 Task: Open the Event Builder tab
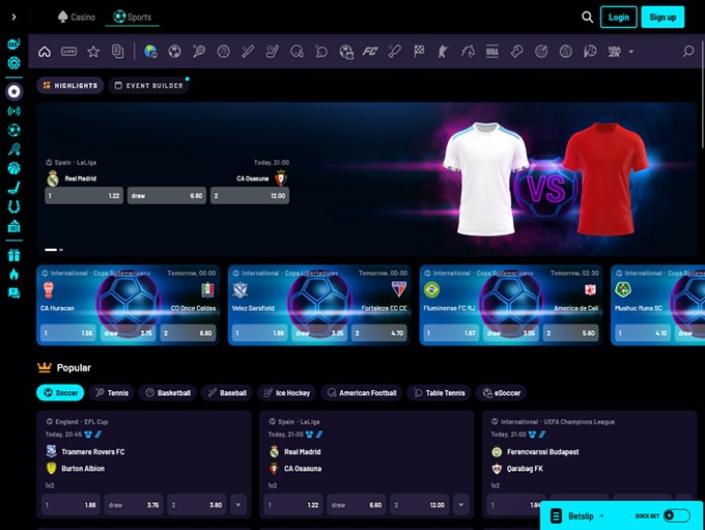pos(149,86)
